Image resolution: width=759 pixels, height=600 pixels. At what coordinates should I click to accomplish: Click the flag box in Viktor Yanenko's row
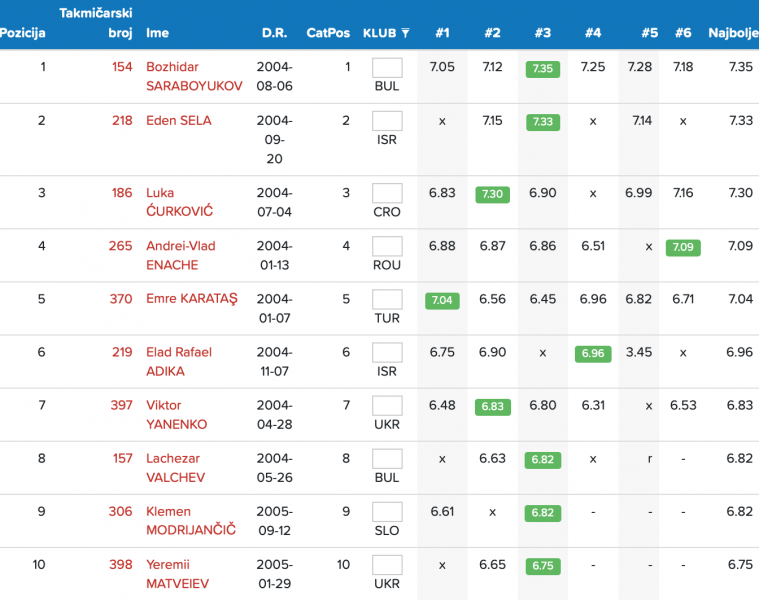(387, 405)
